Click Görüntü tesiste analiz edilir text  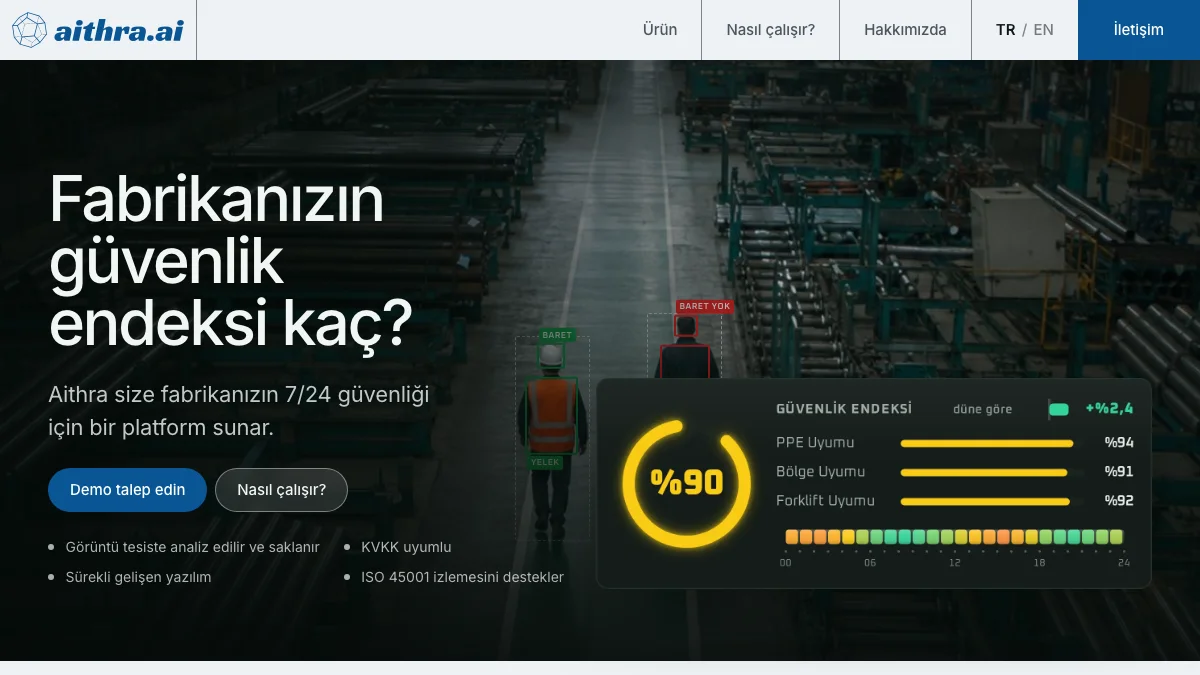pos(192,547)
